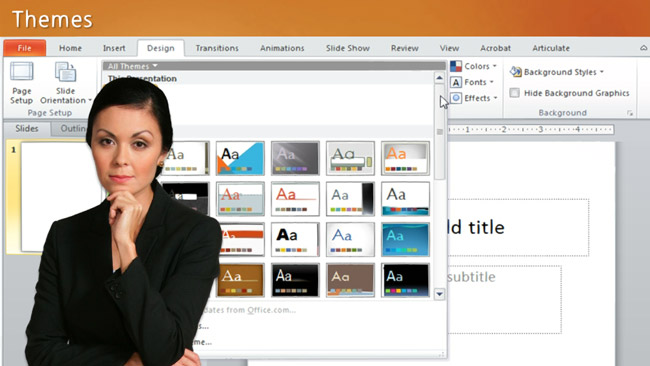This screenshot has width=650, height=366.
Task: Open the Acrobat tab
Action: pos(495,48)
